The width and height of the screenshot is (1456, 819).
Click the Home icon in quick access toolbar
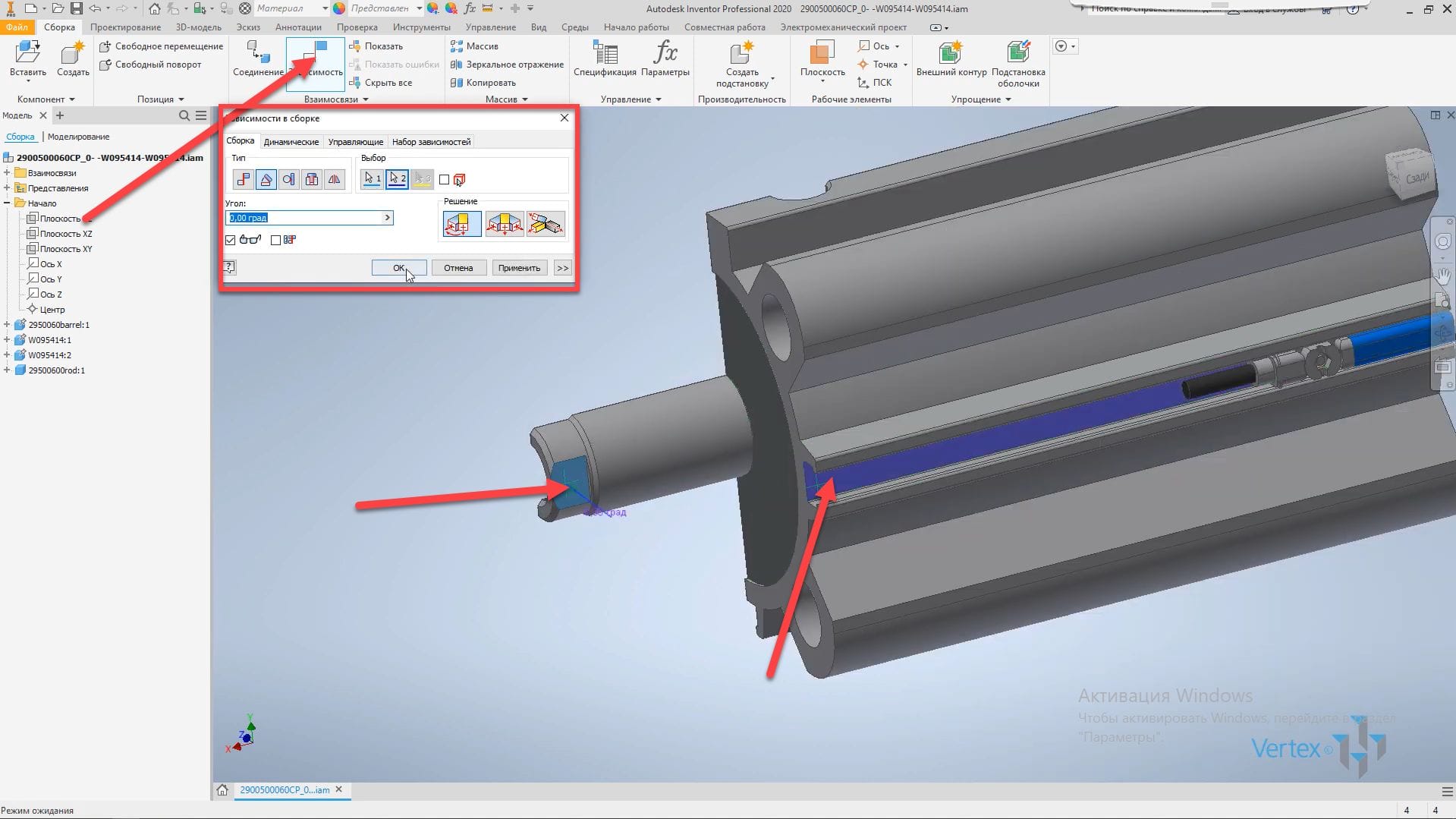[154, 8]
